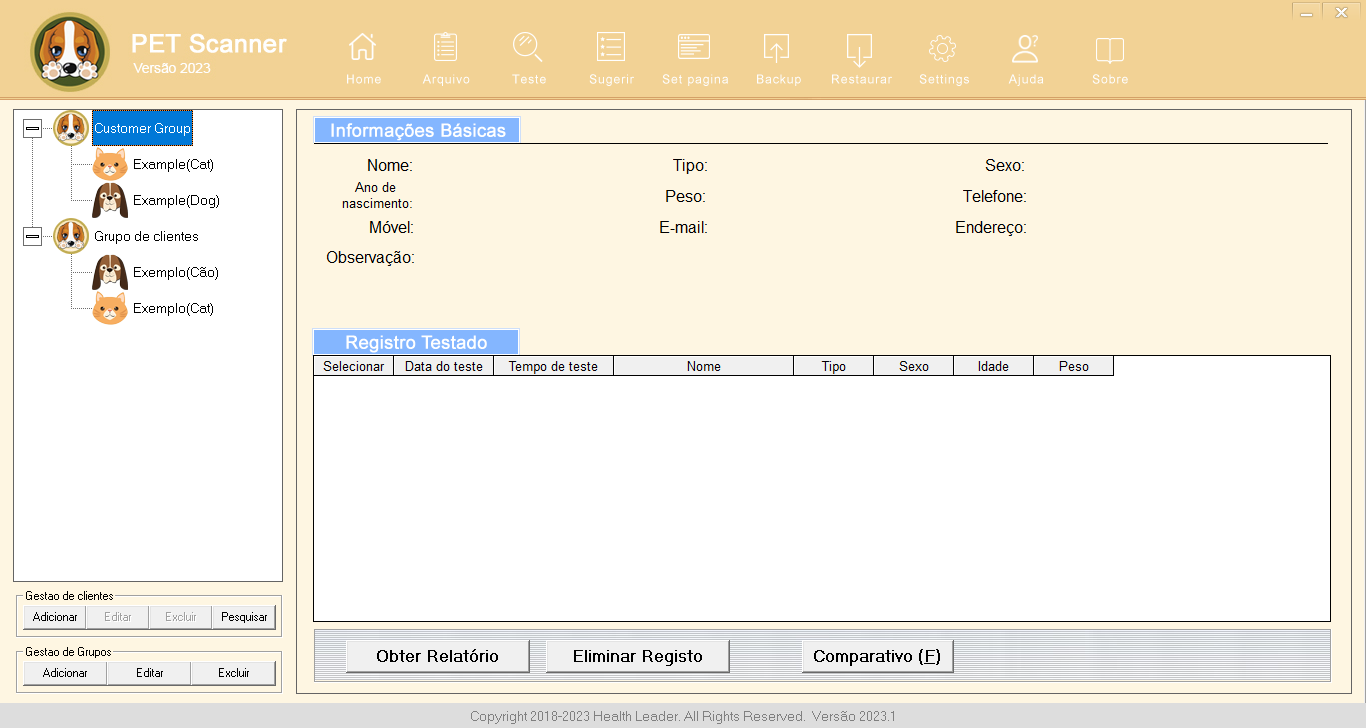Click the Customer Group dog icon
This screenshot has height=728, width=1366.
71,128
